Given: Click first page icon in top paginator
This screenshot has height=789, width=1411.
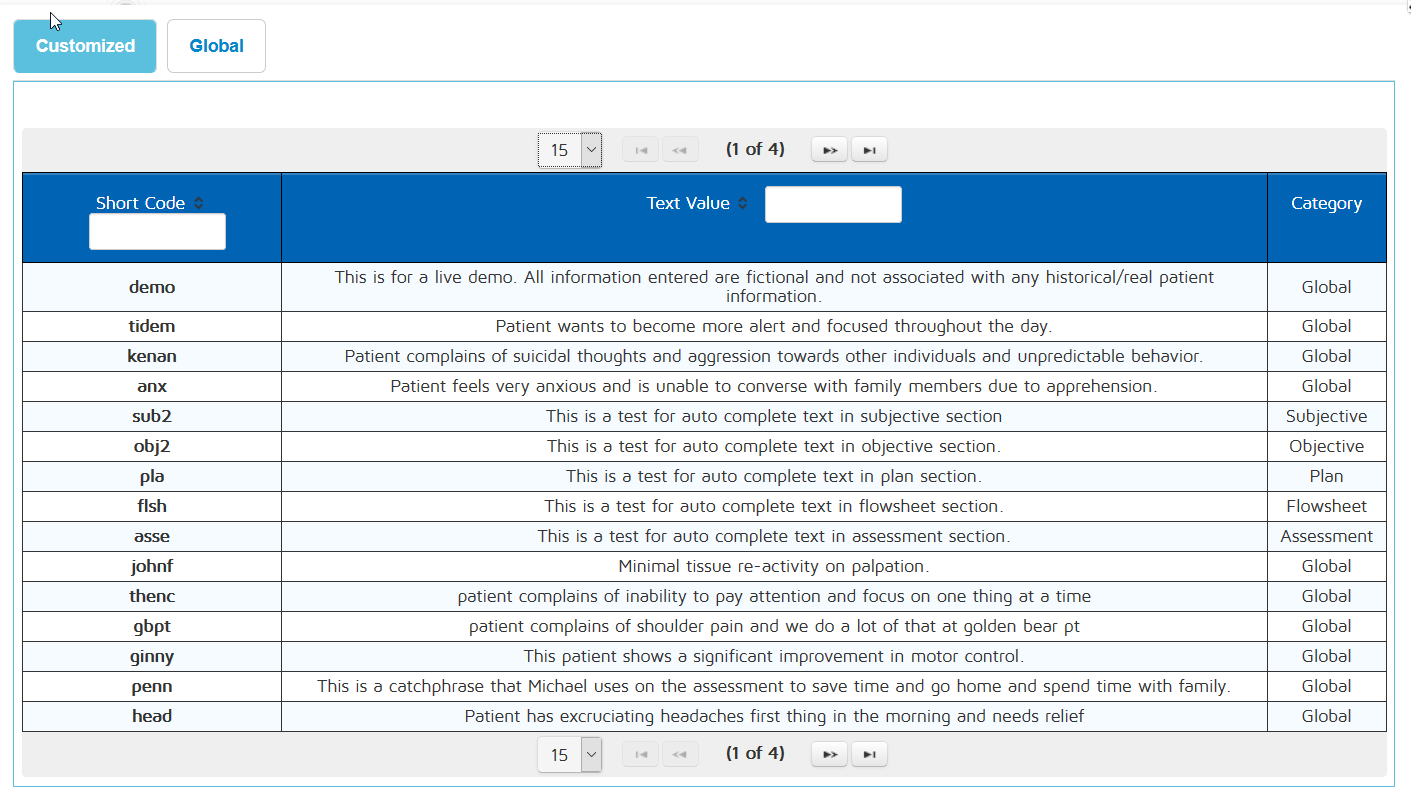Looking at the screenshot, I should point(640,150).
